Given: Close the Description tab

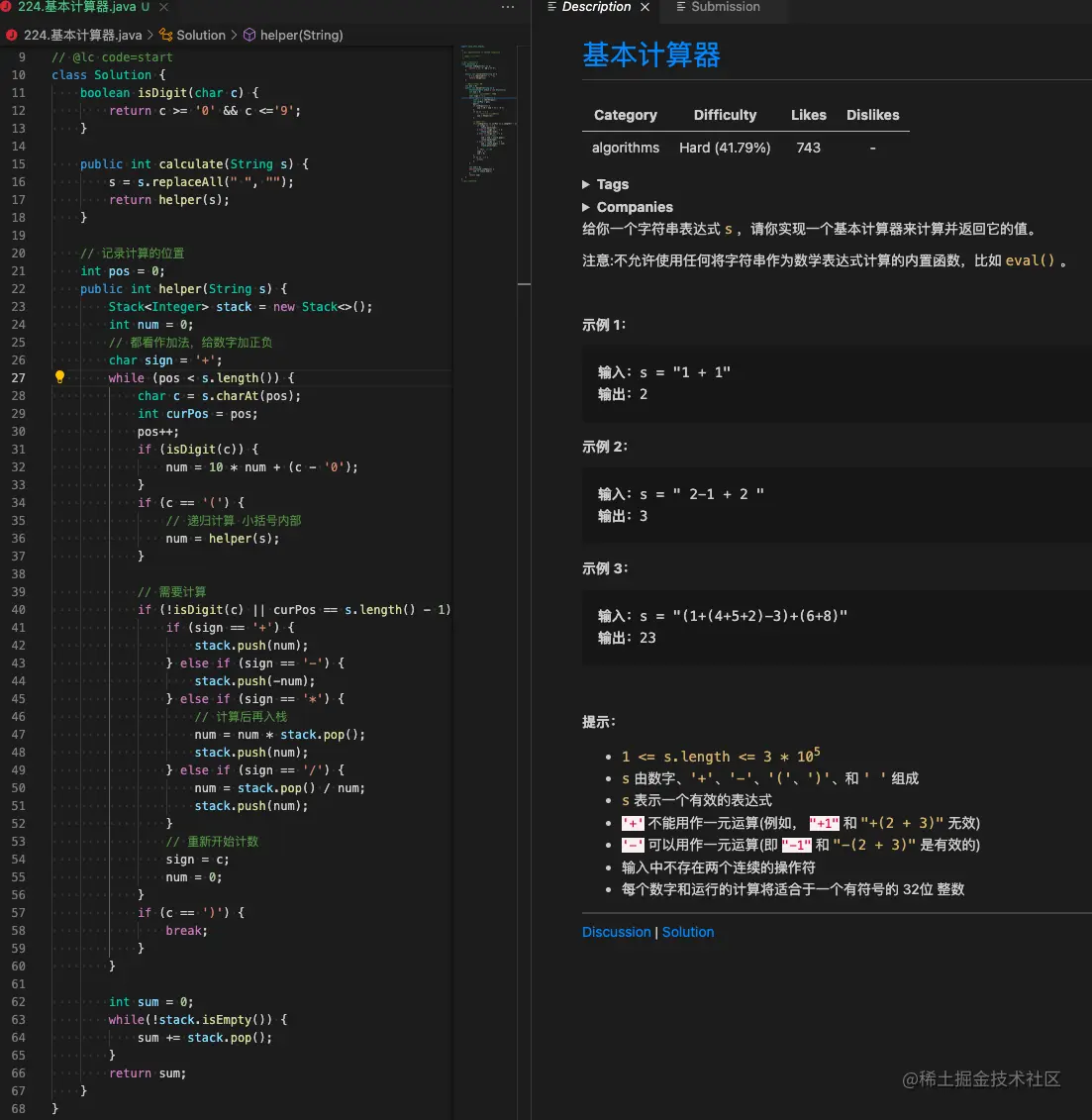Looking at the screenshot, I should [645, 6].
